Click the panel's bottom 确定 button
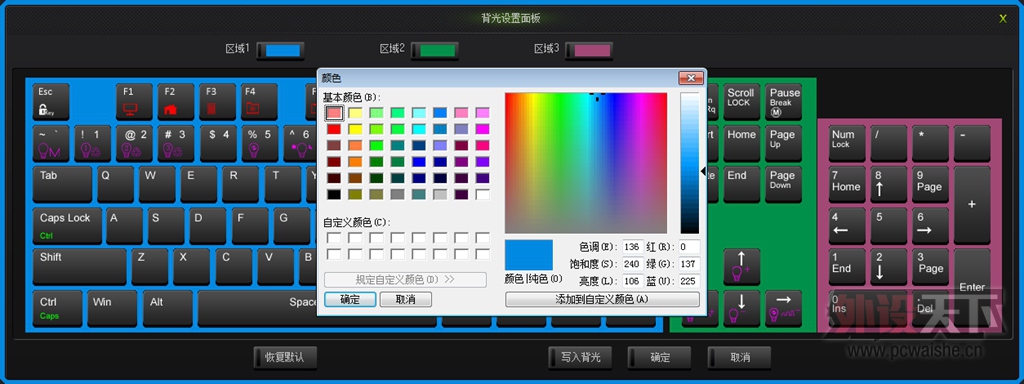This screenshot has height=384, width=1024. tap(660, 357)
